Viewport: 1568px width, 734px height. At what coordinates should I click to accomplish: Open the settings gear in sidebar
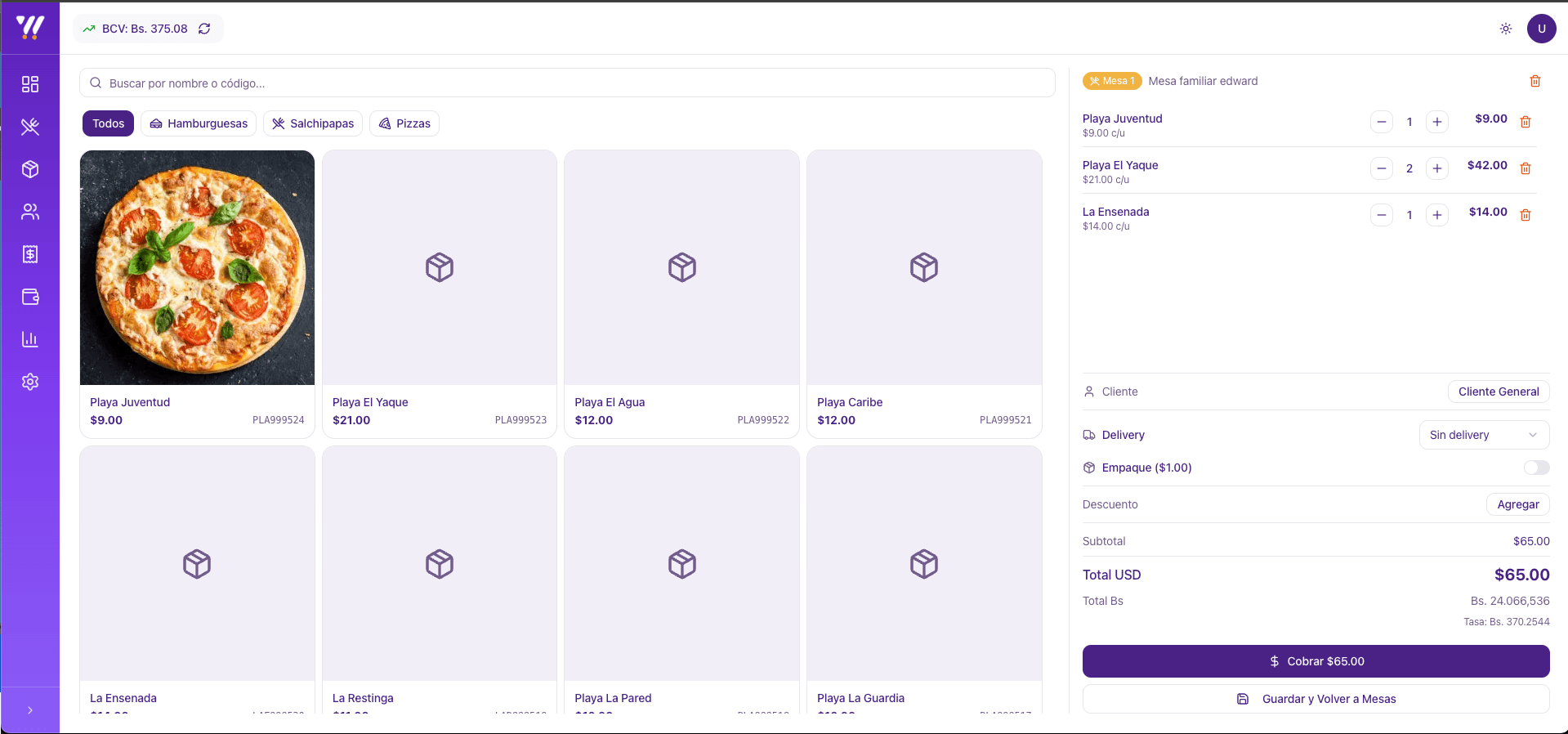tap(30, 382)
